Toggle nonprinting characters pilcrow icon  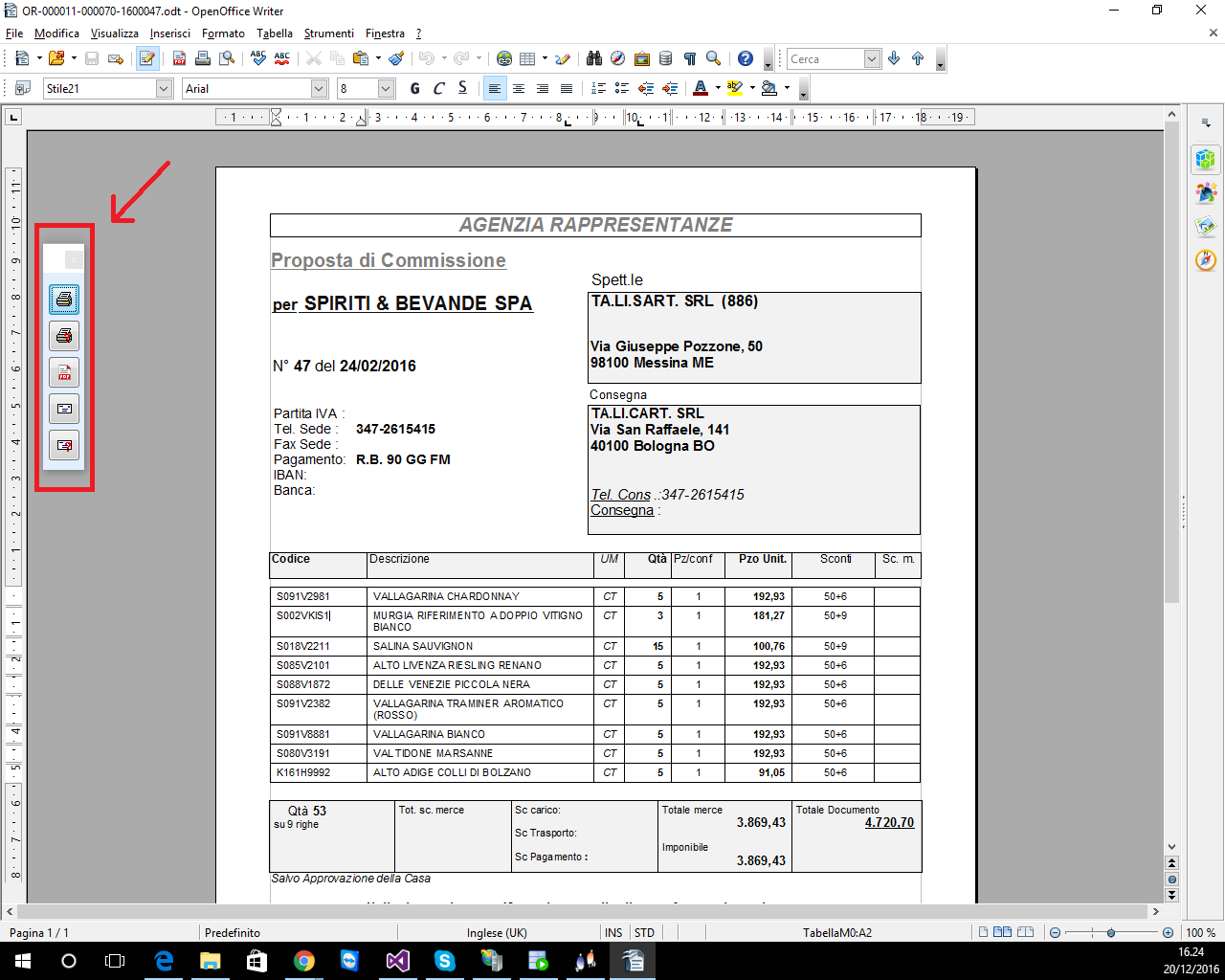pyautogui.click(x=690, y=58)
